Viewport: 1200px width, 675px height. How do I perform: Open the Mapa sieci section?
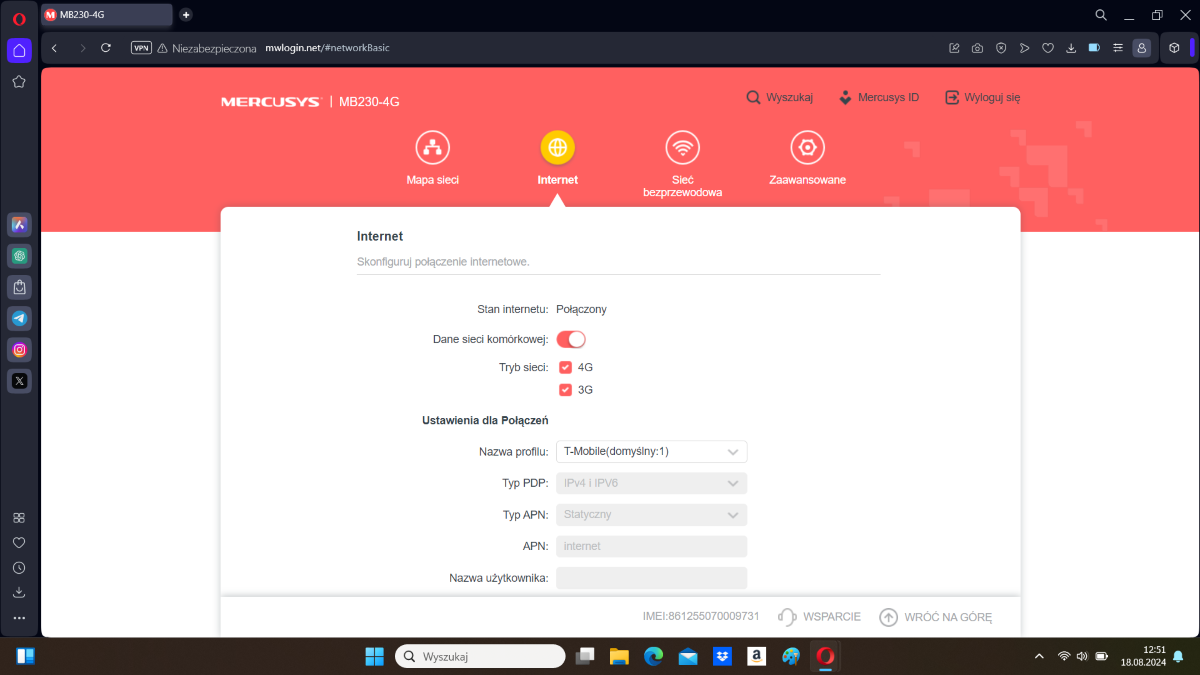click(x=432, y=158)
